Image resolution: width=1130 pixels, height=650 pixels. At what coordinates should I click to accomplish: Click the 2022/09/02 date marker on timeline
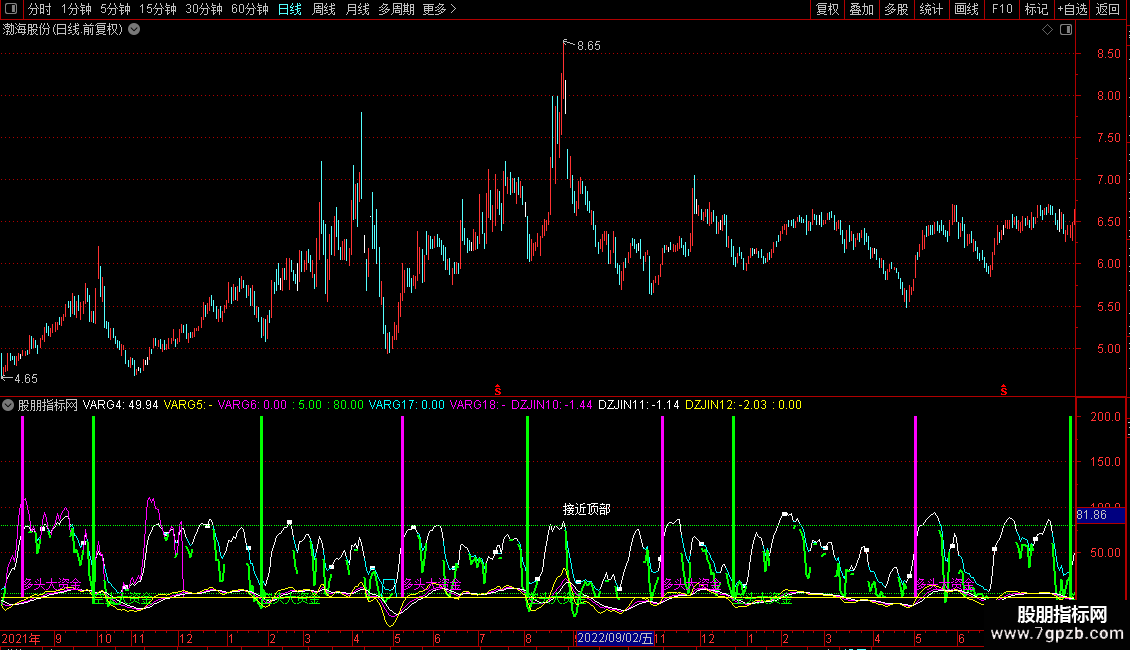click(615, 638)
